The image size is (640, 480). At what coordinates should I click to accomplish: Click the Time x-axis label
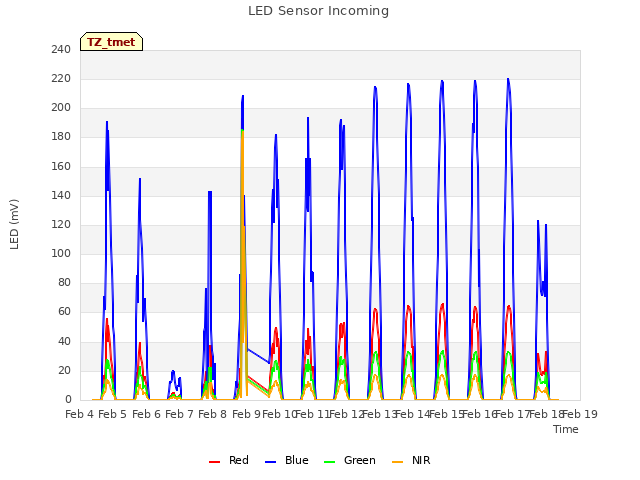566,429
